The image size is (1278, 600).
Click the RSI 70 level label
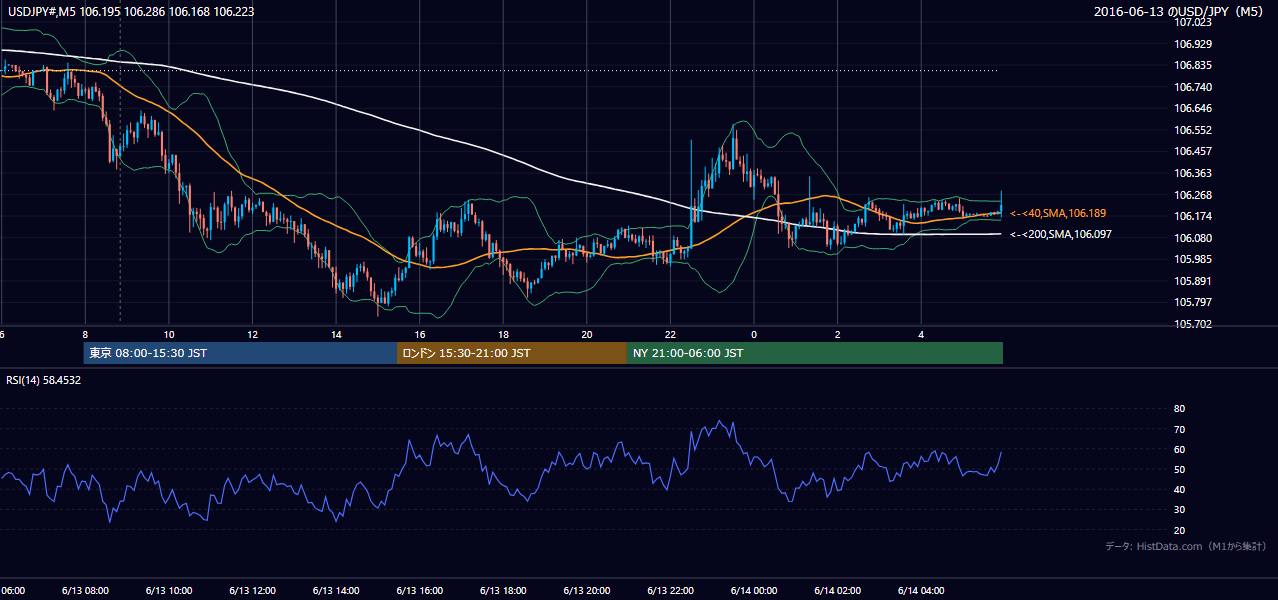1179,429
